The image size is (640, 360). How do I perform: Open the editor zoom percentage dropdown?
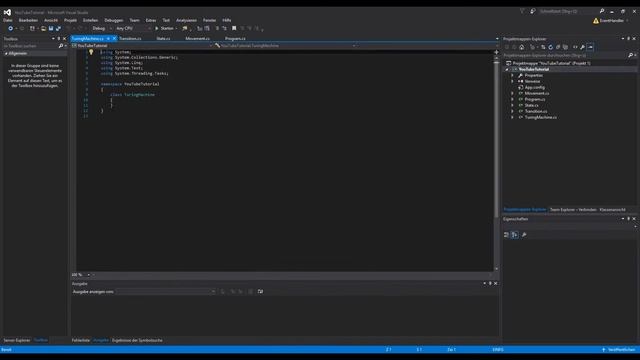point(89,275)
